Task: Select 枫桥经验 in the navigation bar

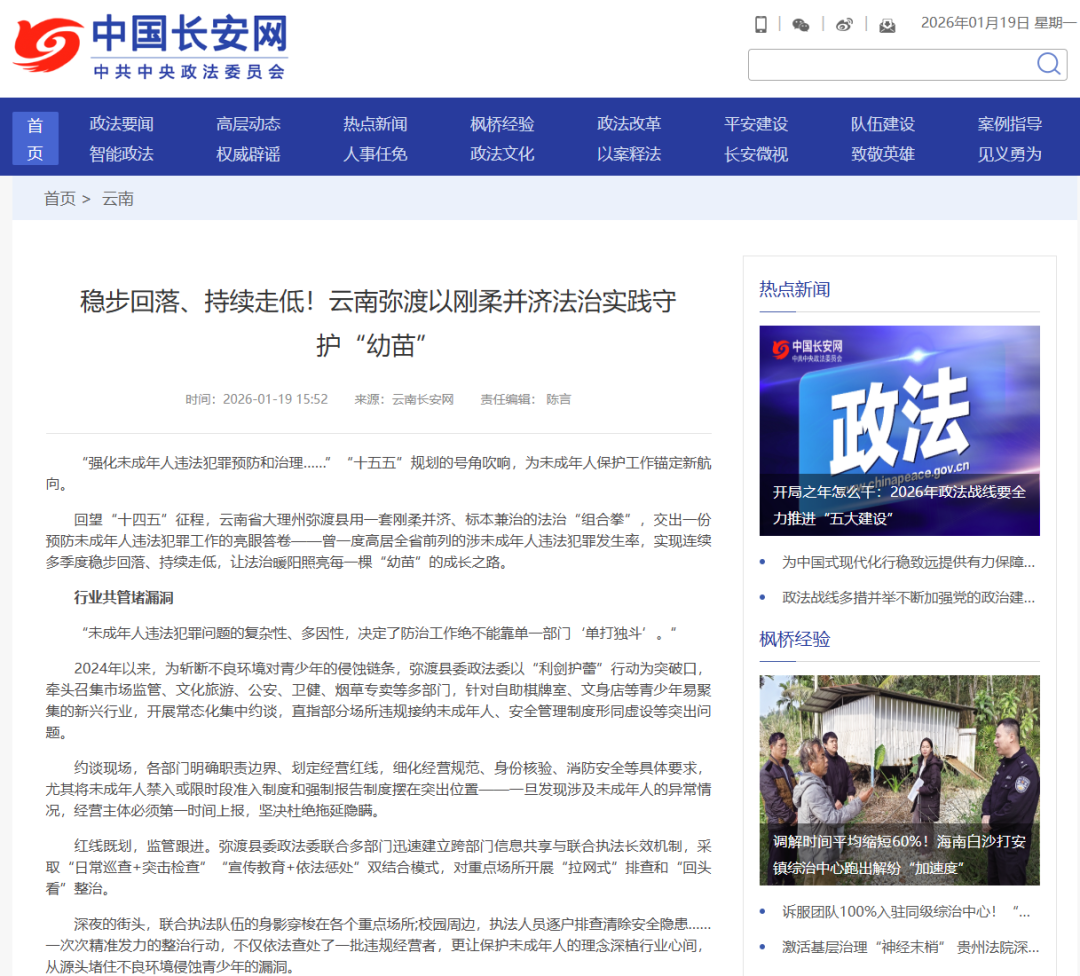Action: tap(502, 124)
